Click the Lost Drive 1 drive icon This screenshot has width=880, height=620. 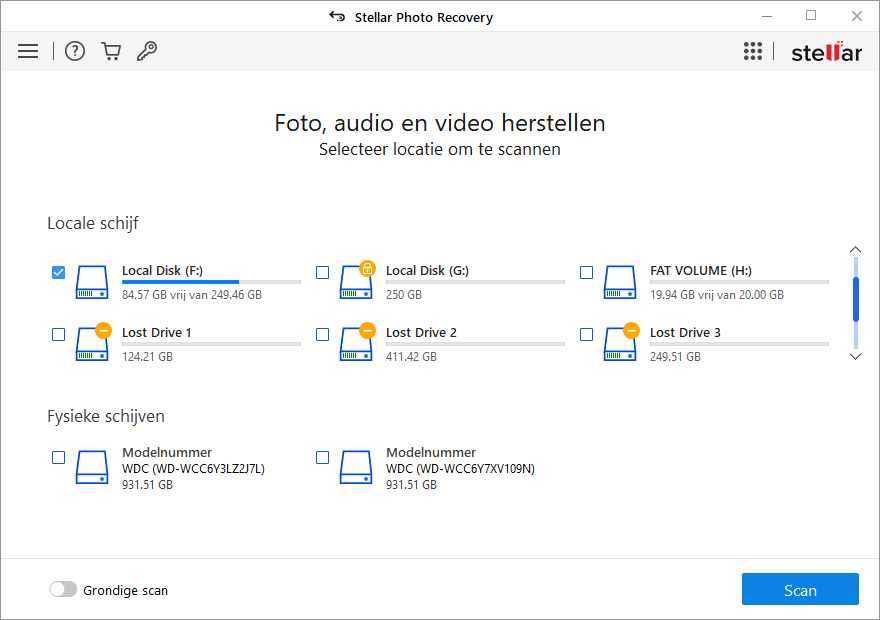pyautogui.click(x=92, y=344)
